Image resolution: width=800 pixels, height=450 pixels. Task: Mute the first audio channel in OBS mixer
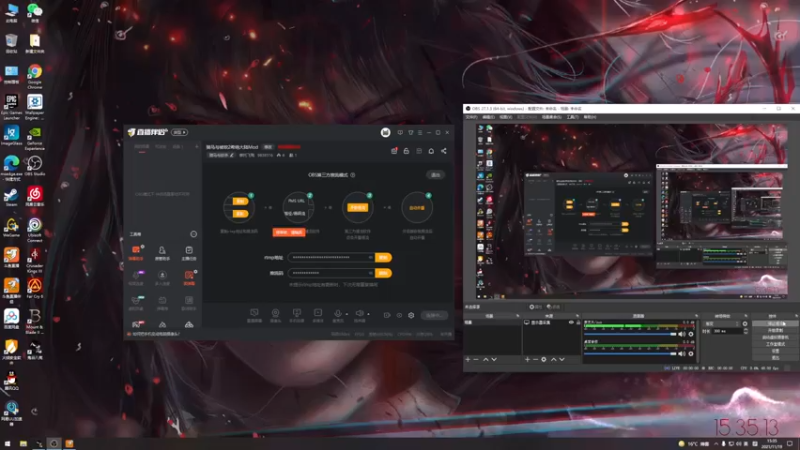(682, 334)
